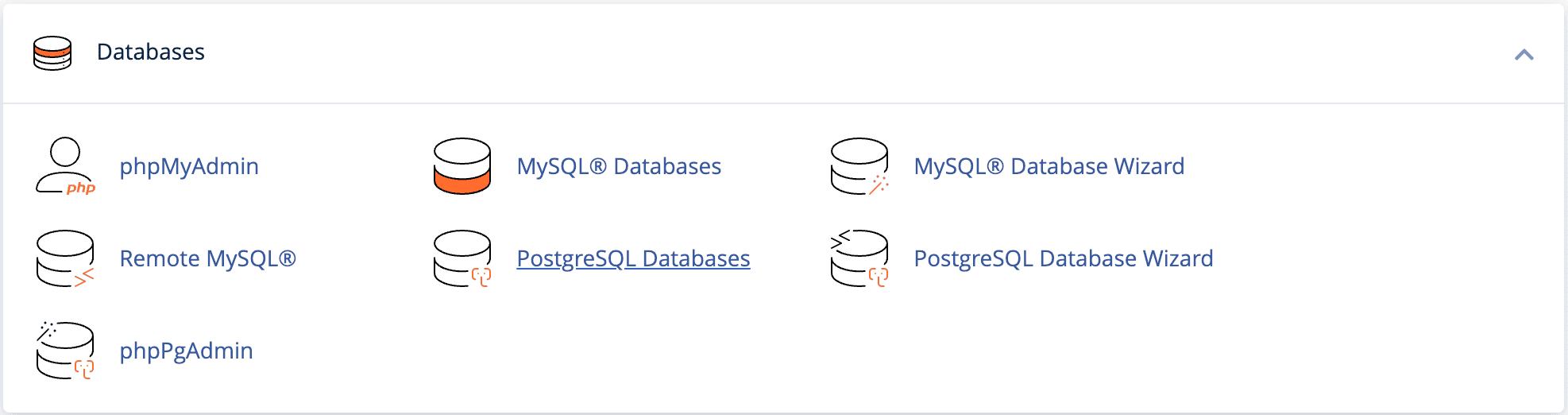Image resolution: width=1568 pixels, height=415 pixels.
Task: Click the Databases header bar
Action: [x=783, y=53]
